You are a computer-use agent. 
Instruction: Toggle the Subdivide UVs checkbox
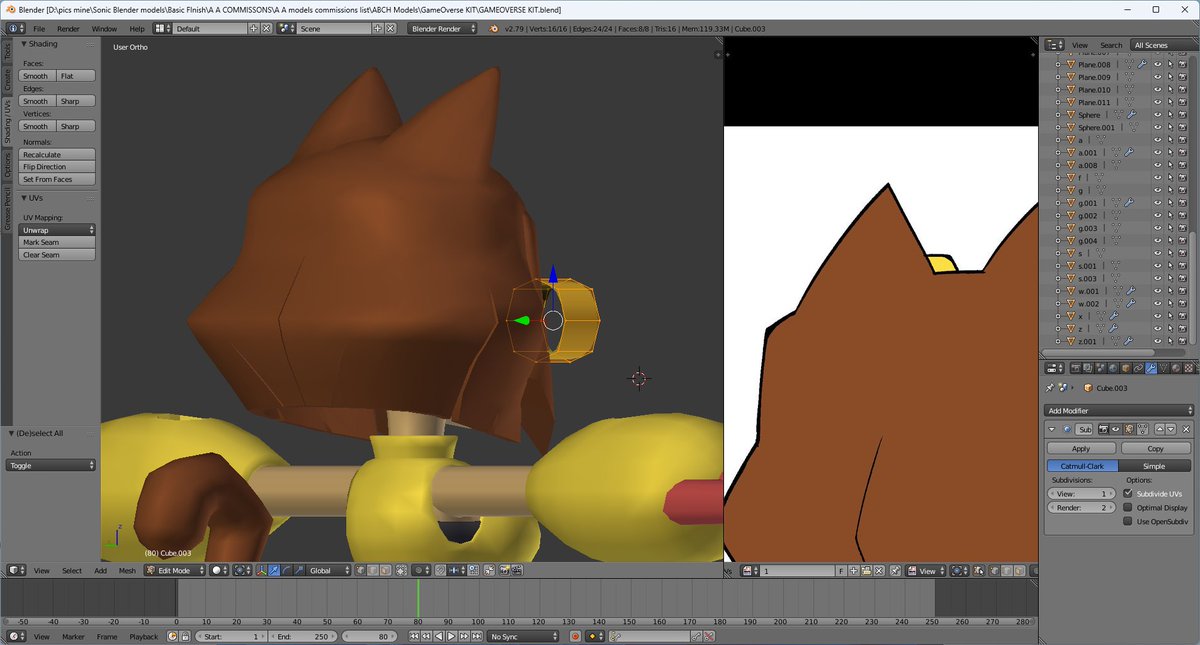pyautogui.click(x=1128, y=493)
